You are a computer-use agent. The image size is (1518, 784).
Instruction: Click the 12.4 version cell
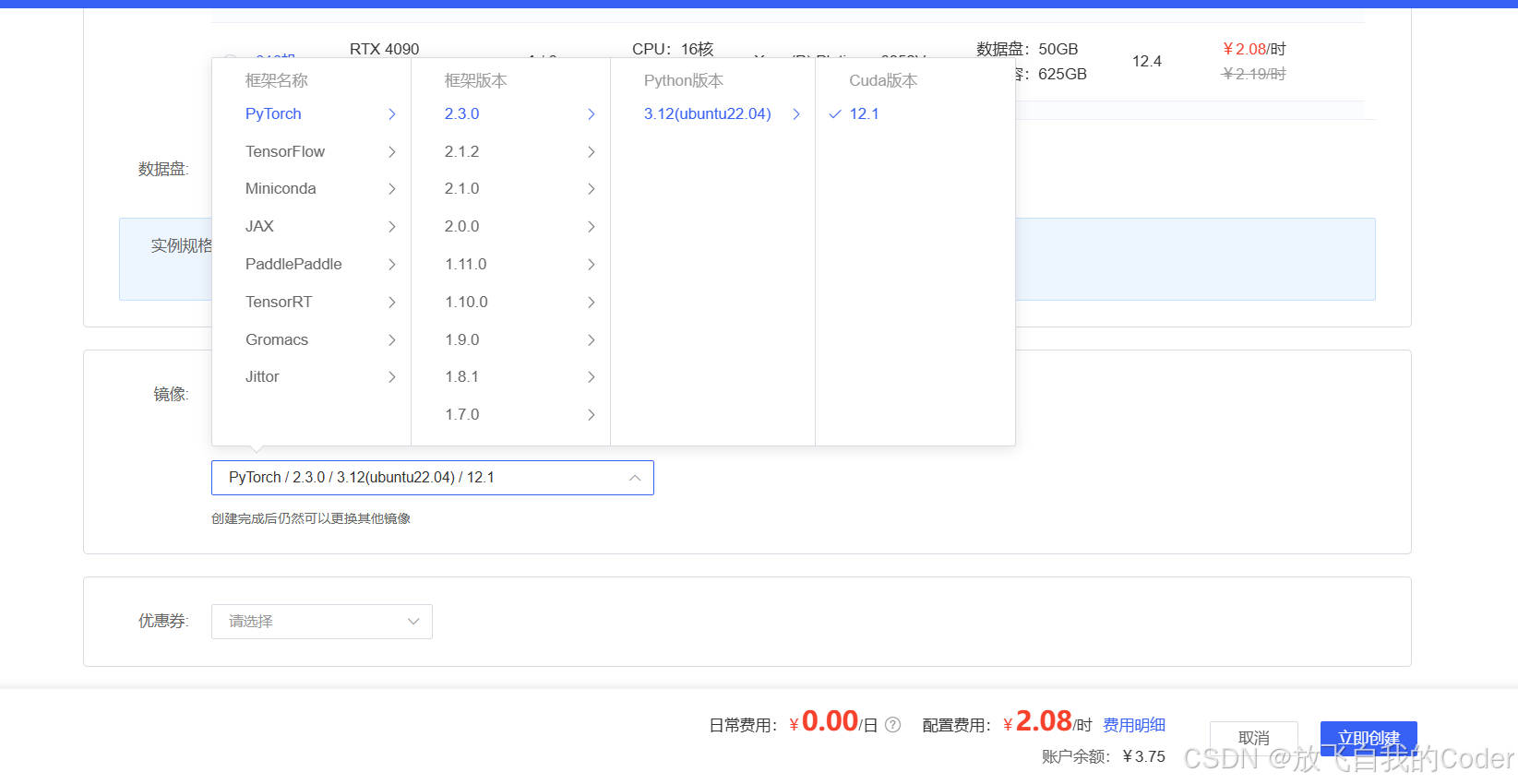click(1147, 61)
